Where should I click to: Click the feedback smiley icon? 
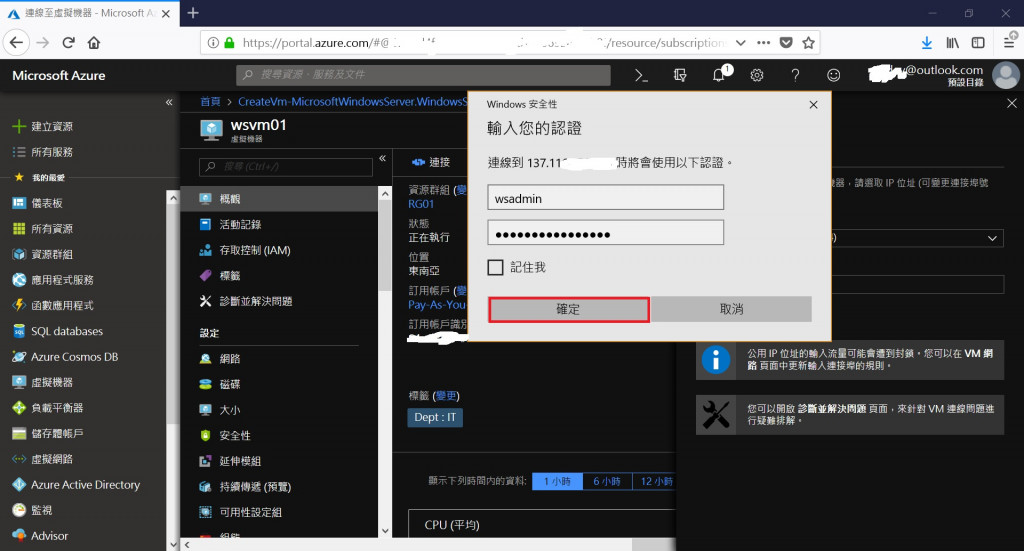(x=834, y=76)
